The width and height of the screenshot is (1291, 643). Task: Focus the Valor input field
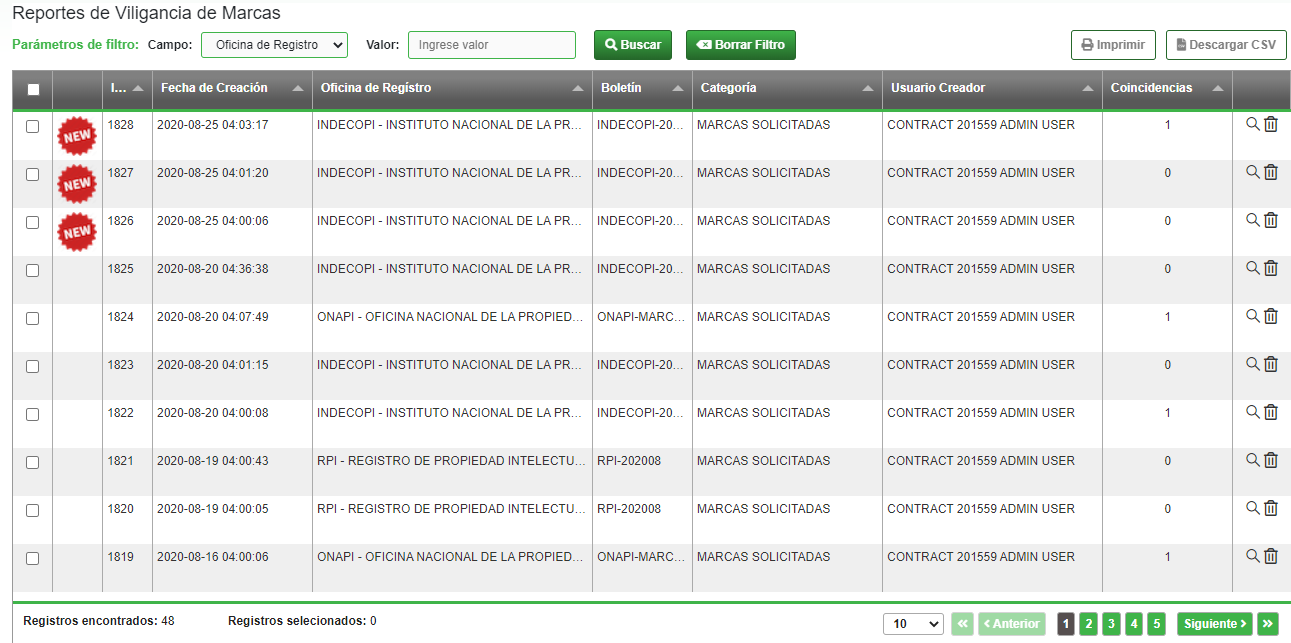point(491,45)
